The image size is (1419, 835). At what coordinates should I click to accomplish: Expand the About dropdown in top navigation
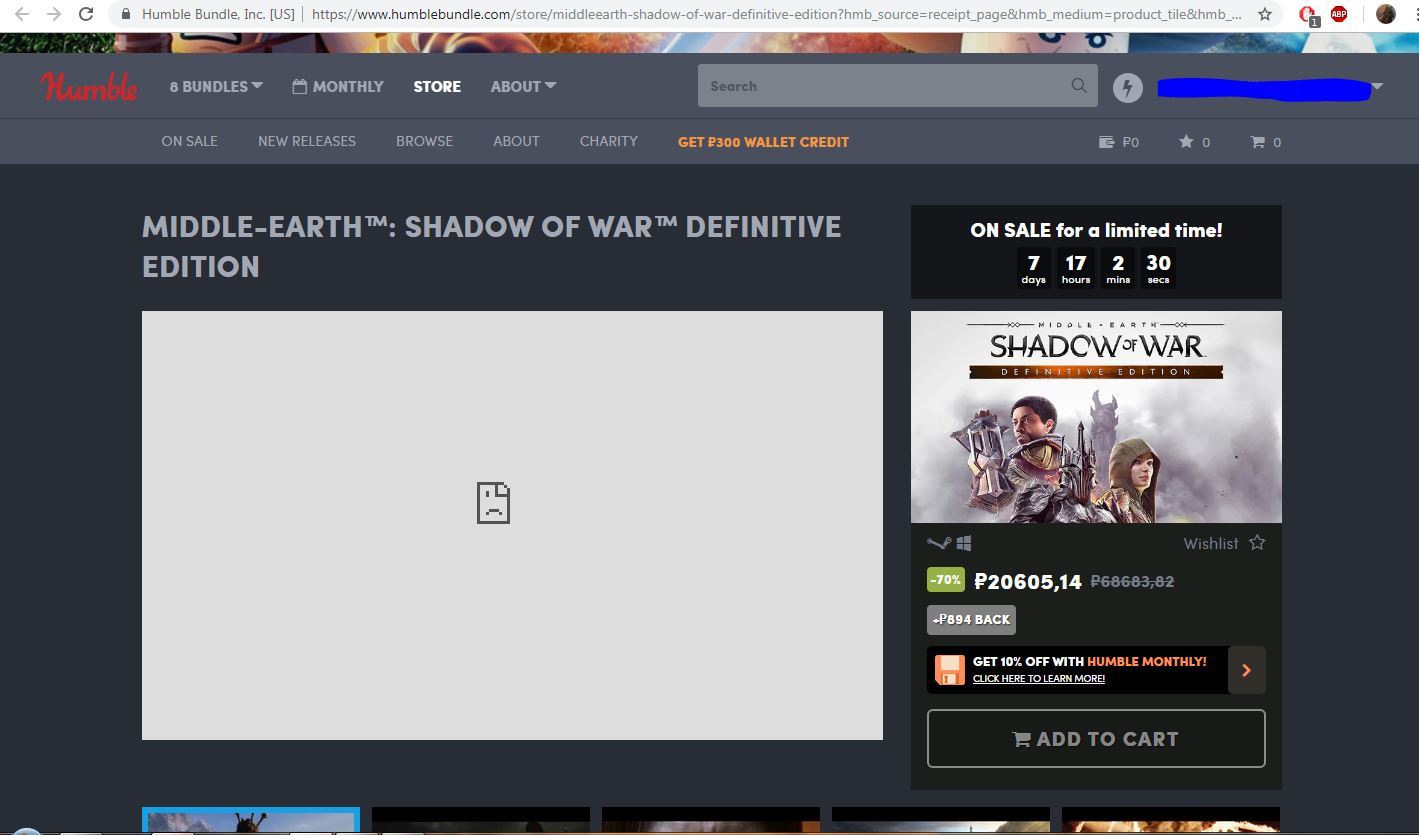click(523, 86)
